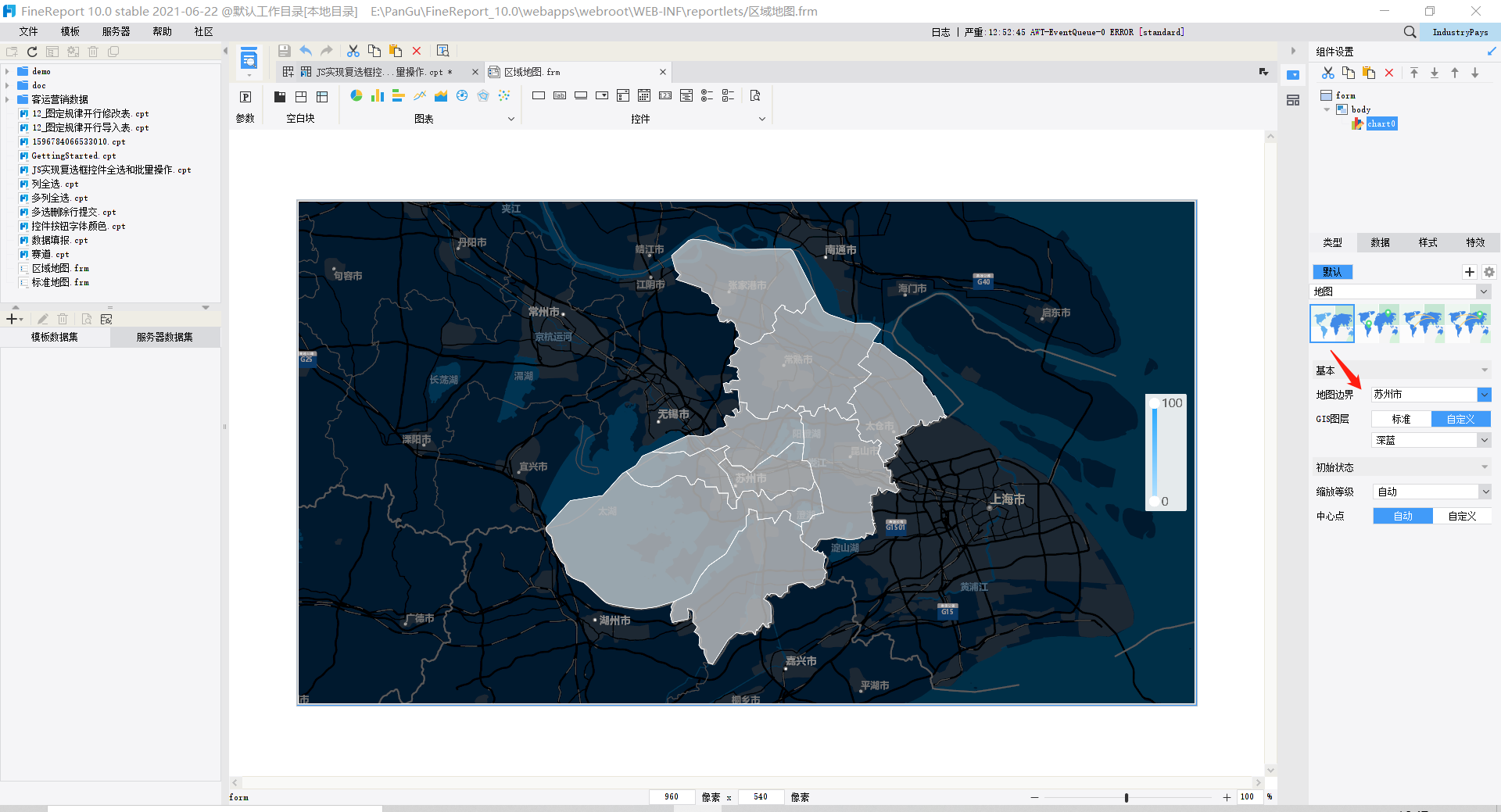Expand the 图表 chart list chevron
The height and width of the screenshot is (812, 1501).
pyautogui.click(x=511, y=119)
